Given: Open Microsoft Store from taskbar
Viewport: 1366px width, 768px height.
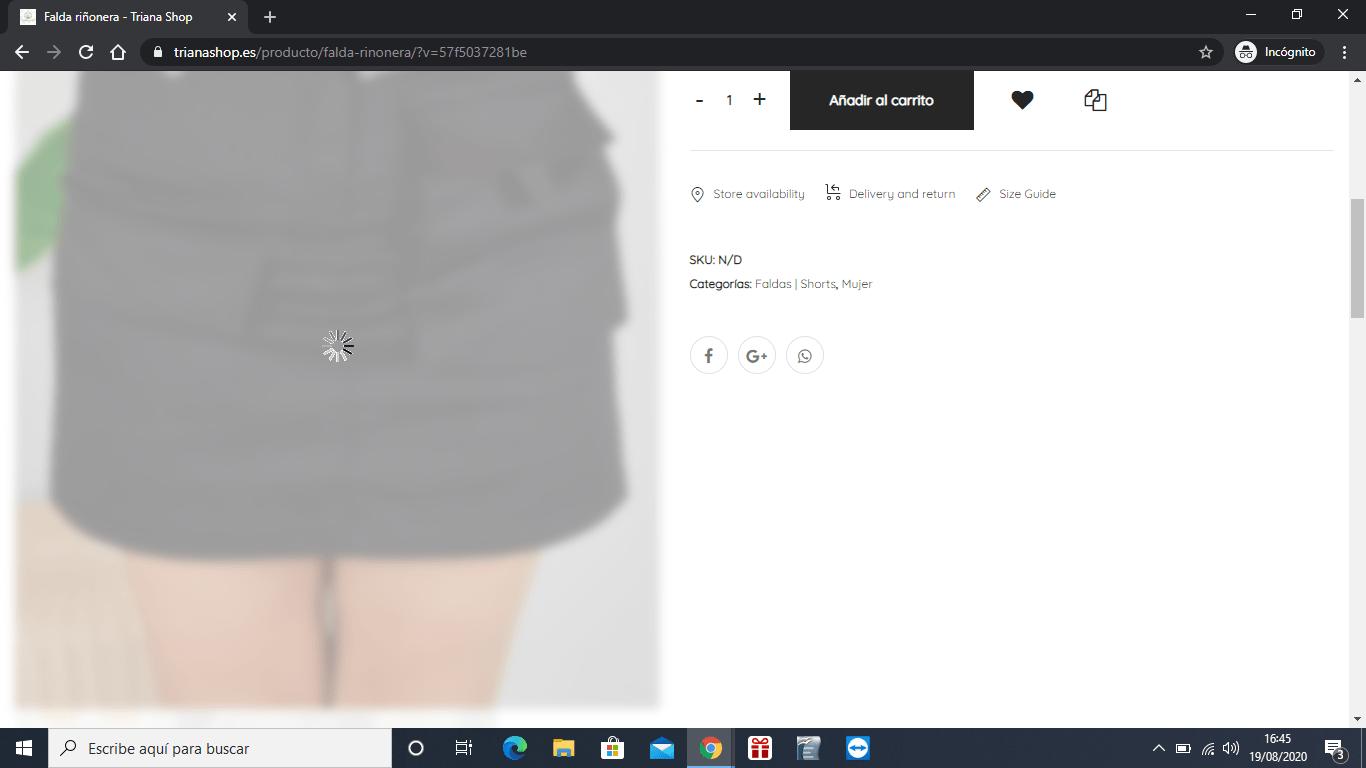Looking at the screenshot, I should click(612, 748).
